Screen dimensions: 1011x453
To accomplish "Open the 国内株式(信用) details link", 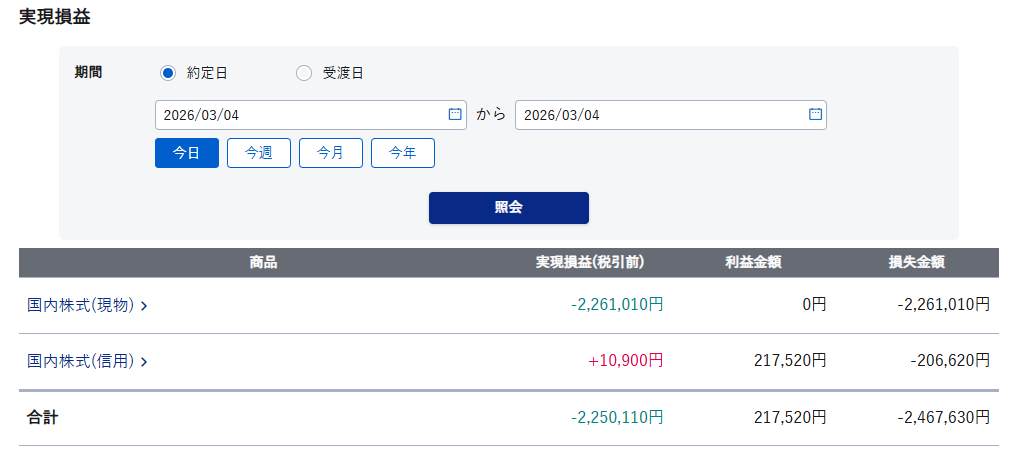I will pos(81,361).
